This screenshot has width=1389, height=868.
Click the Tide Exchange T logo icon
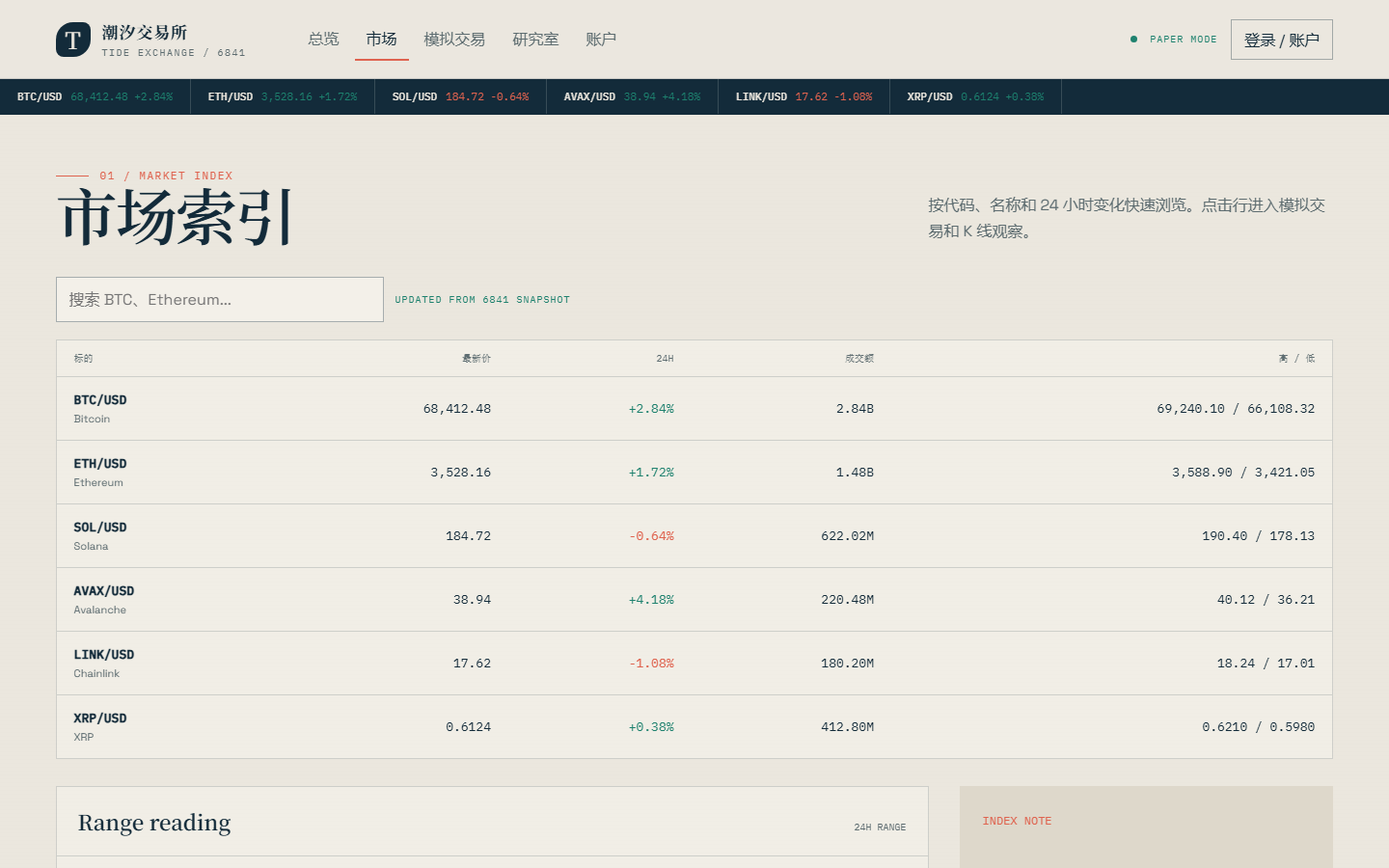pyautogui.click(x=73, y=40)
